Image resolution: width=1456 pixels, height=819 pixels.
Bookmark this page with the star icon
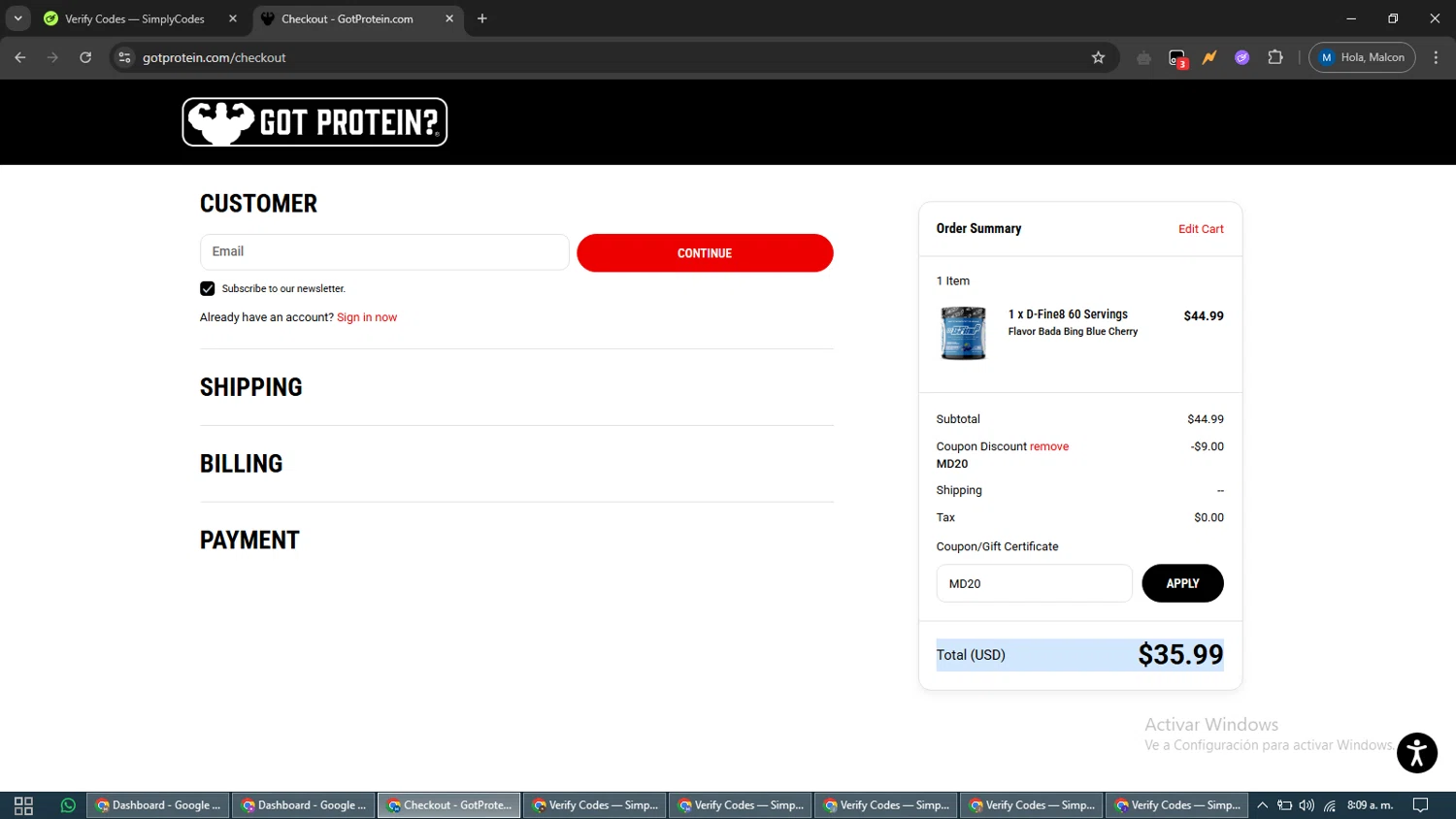pos(1098,57)
